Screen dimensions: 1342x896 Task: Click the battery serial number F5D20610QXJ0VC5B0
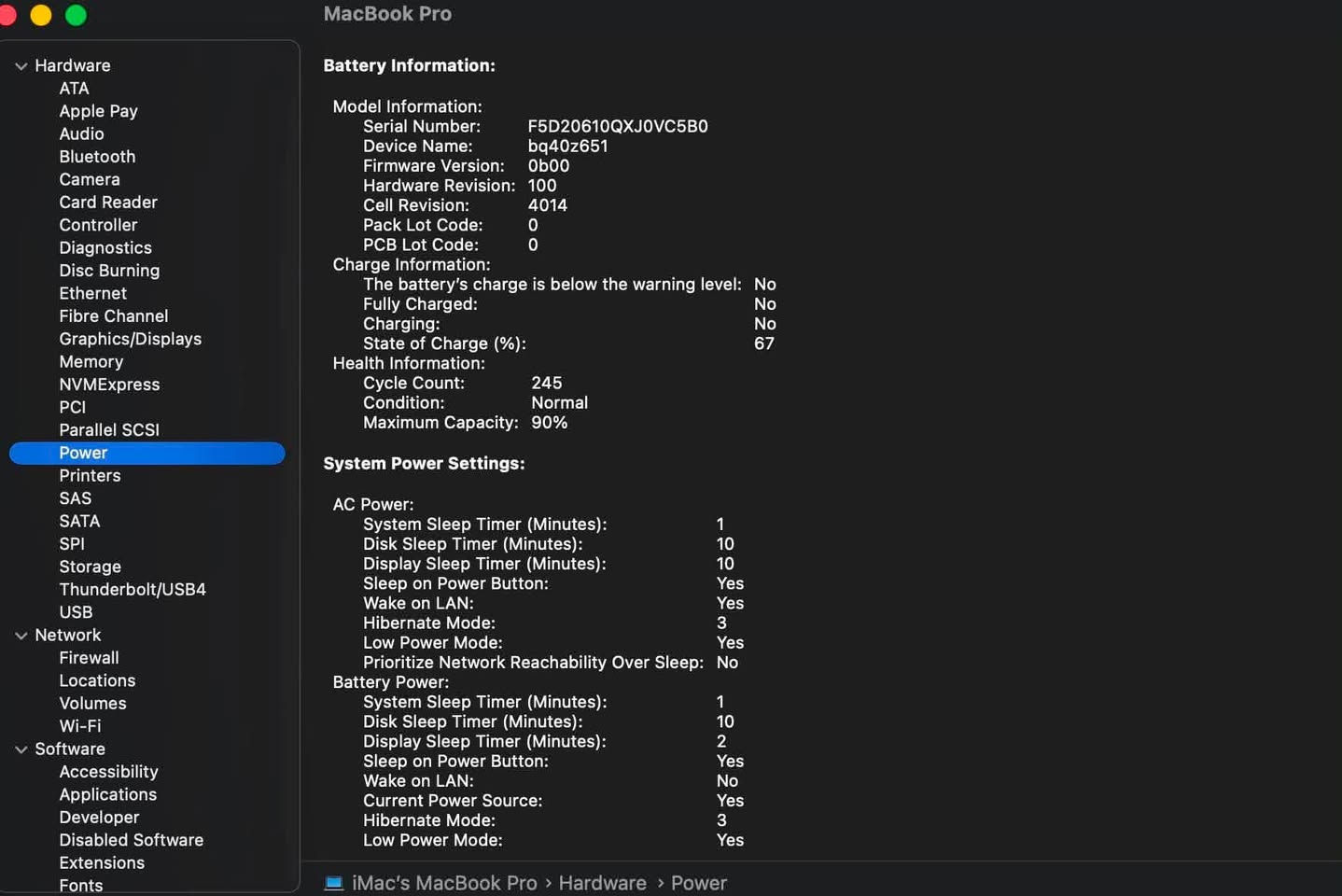(618, 126)
